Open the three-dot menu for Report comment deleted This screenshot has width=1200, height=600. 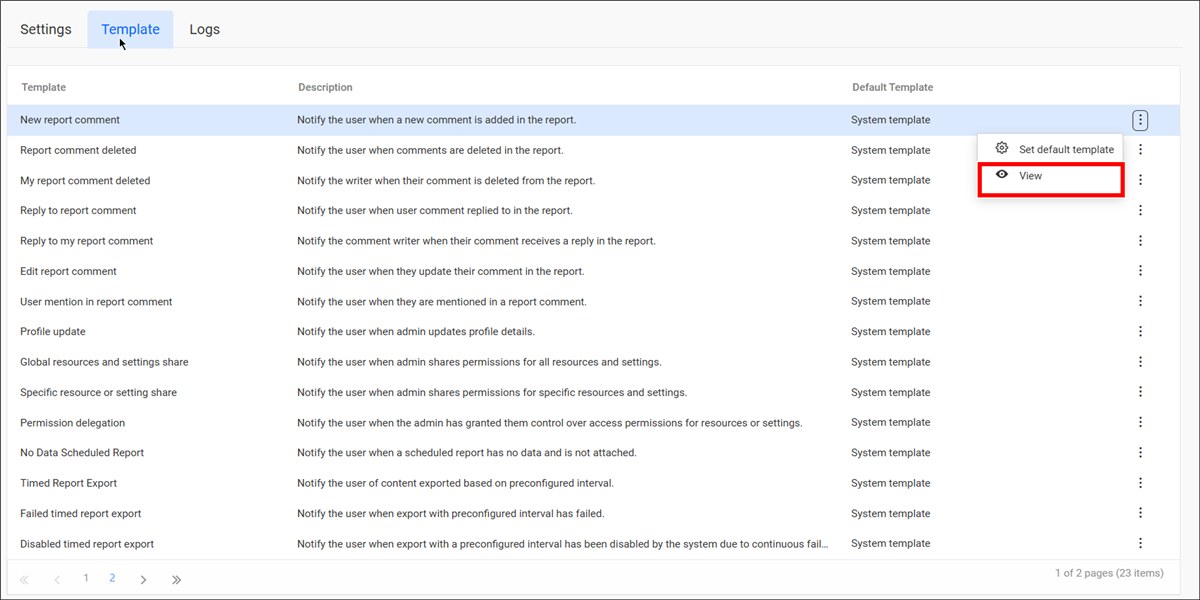pos(1140,150)
